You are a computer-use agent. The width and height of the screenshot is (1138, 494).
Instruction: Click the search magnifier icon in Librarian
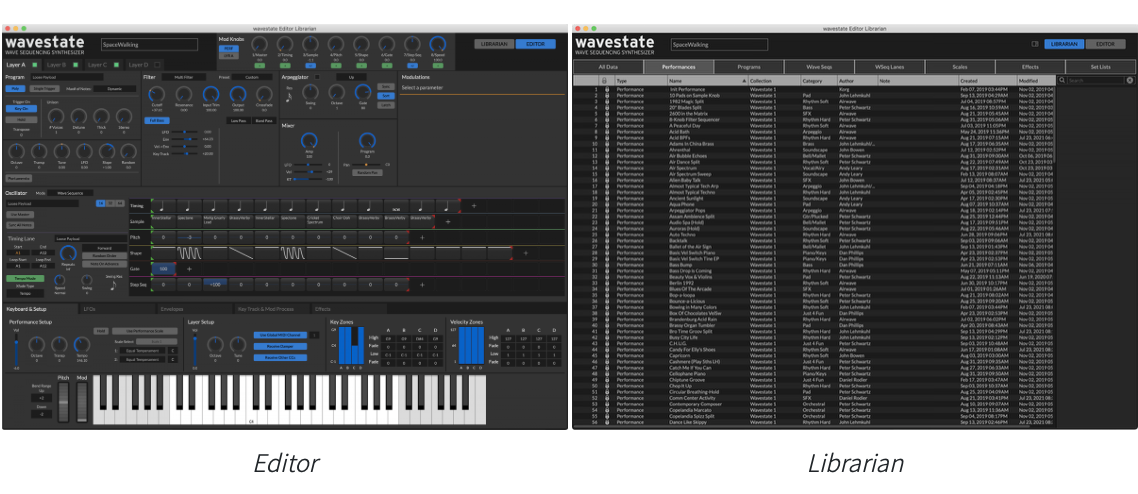click(x=1063, y=81)
